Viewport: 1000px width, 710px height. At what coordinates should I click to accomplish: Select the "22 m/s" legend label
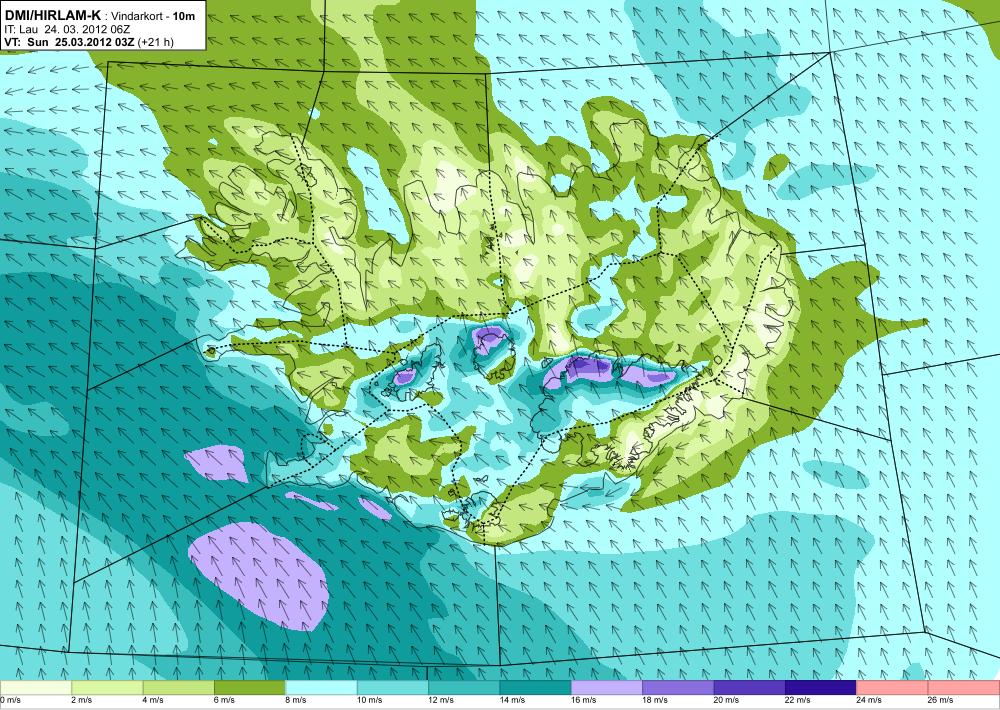click(798, 700)
